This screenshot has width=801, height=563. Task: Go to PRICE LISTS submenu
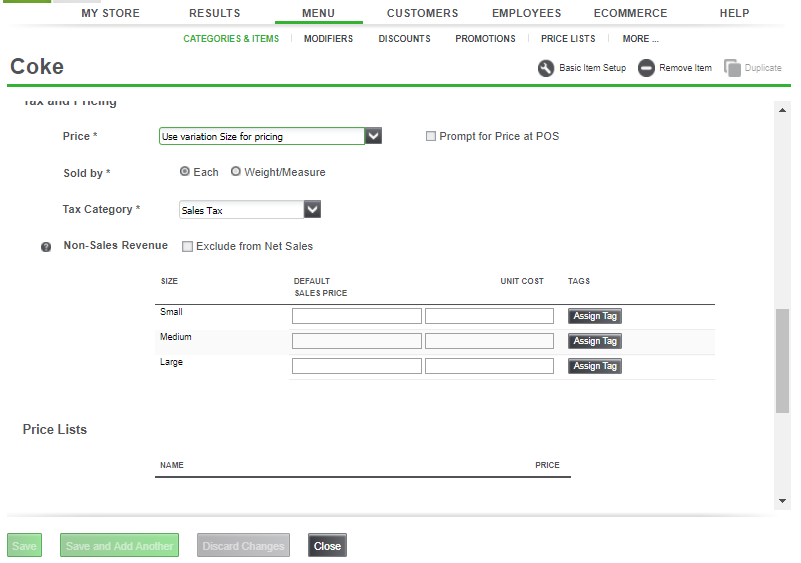coord(568,39)
